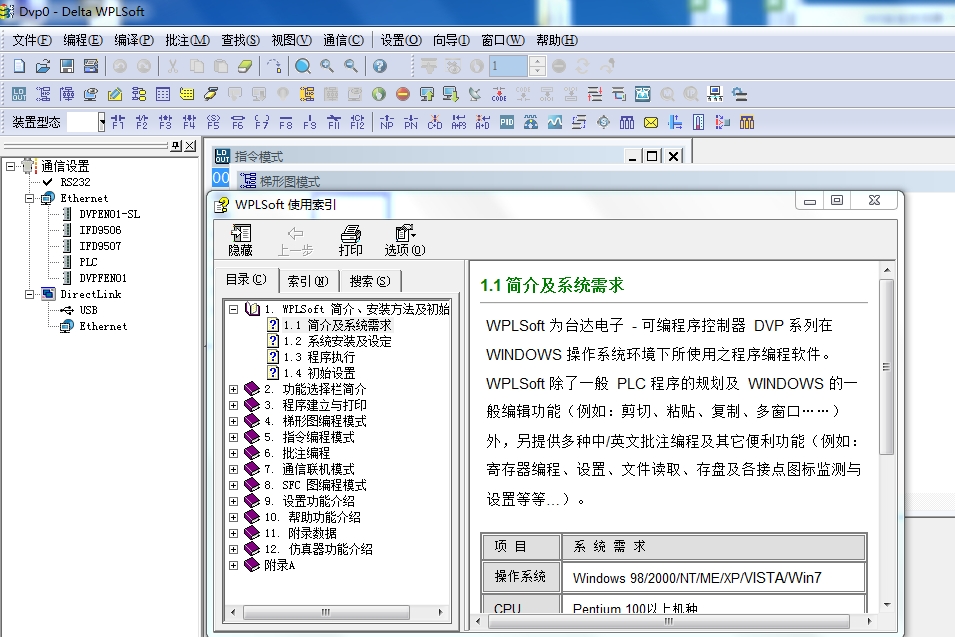Hide the help navigation pane
955x637 pixels.
[x=241, y=241]
